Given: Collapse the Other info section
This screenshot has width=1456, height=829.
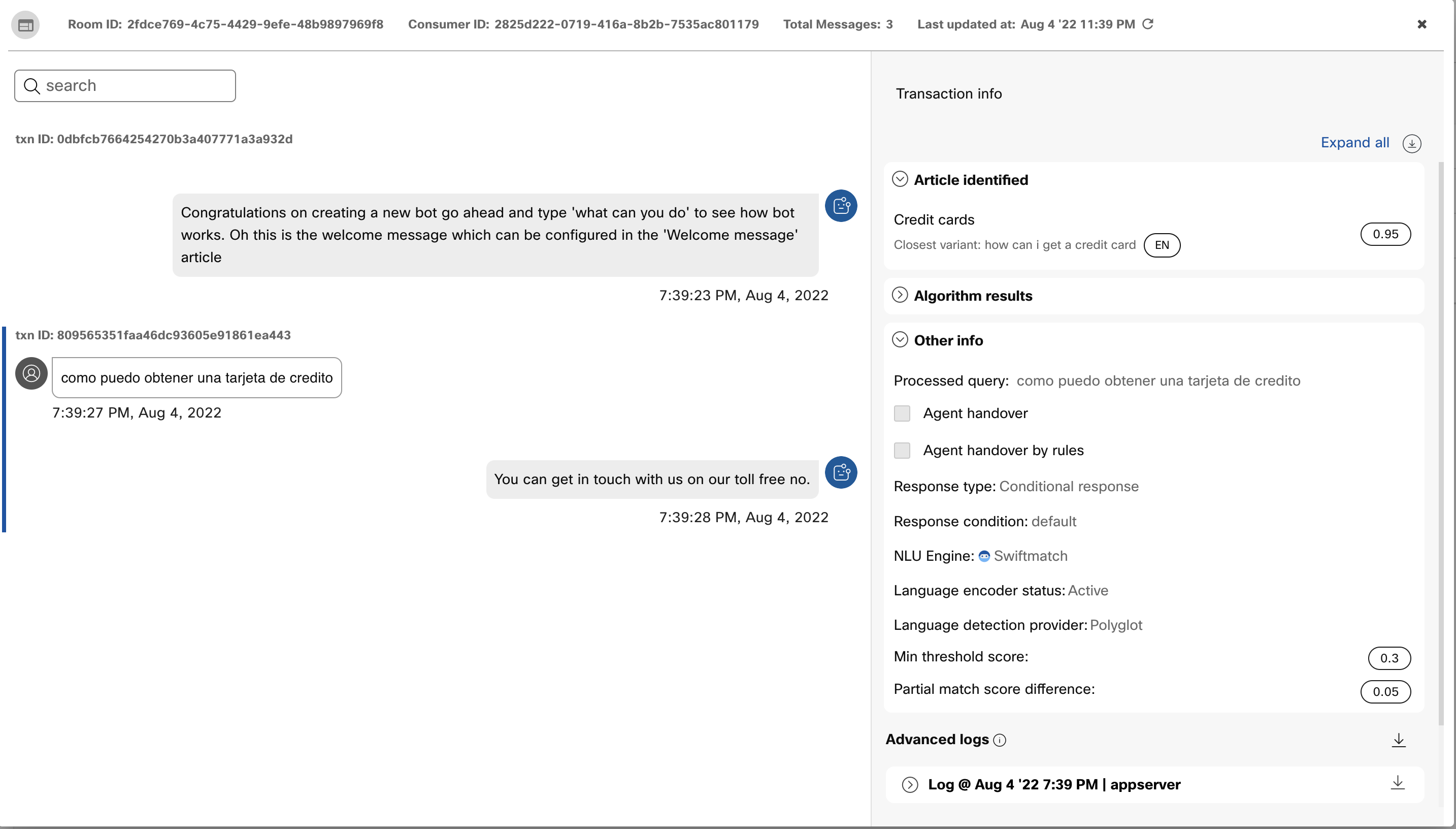Looking at the screenshot, I should 900,340.
